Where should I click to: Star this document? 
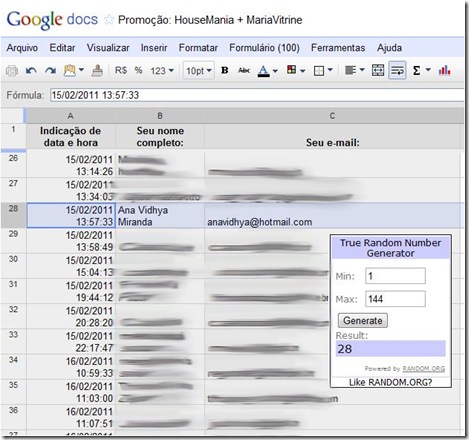pos(109,20)
